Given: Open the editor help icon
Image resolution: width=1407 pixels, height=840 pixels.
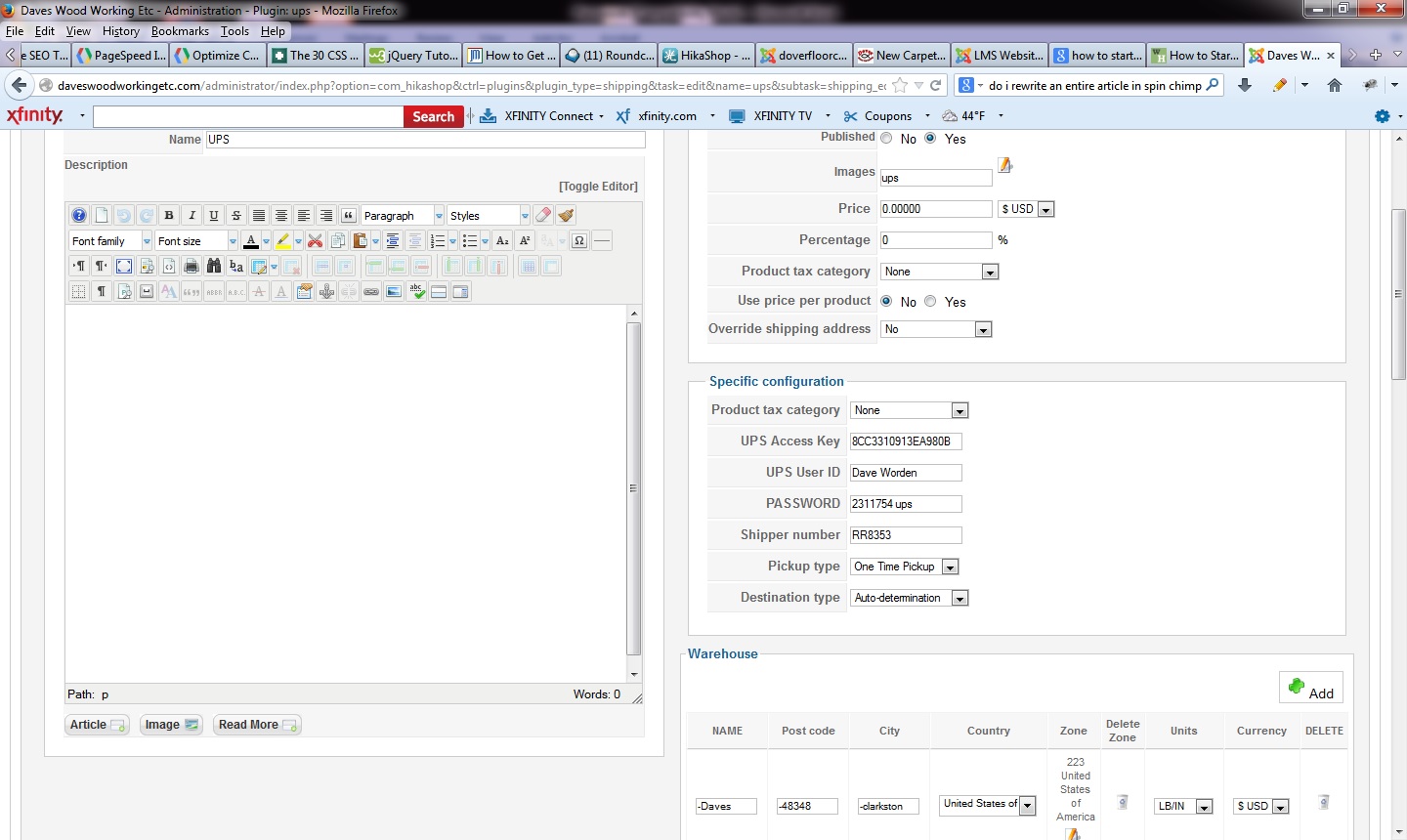Looking at the screenshot, I should point(79,215).
